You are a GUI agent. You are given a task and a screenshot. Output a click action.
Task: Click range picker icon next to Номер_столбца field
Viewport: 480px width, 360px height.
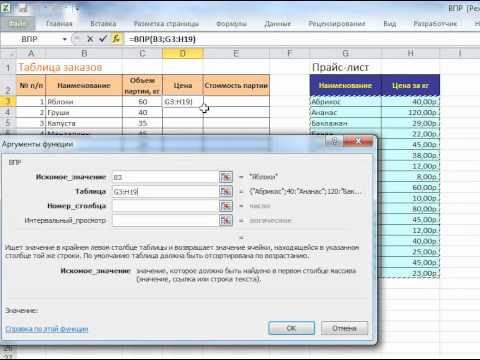(226, 206)
